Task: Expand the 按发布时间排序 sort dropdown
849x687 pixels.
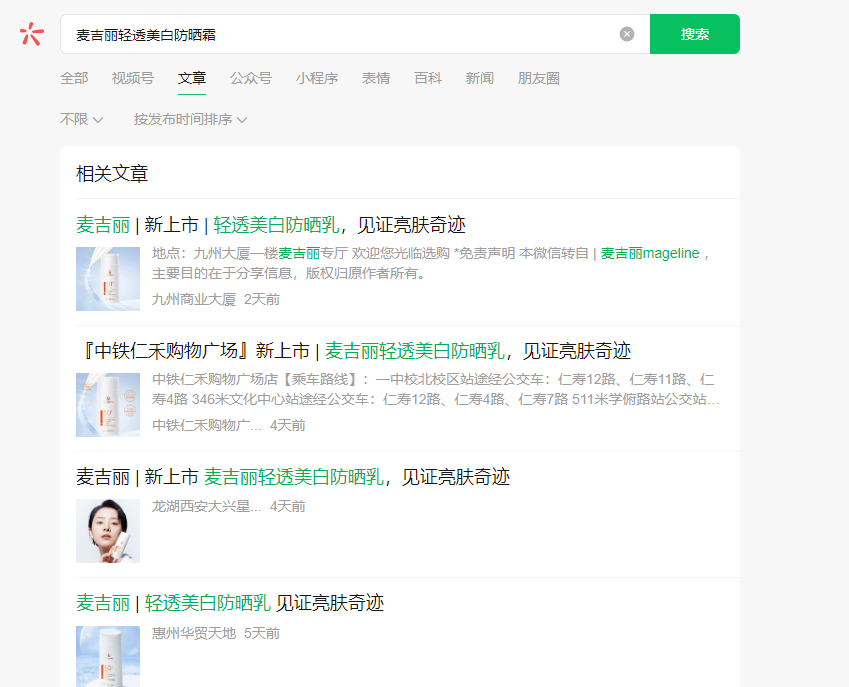Action: 191,119
